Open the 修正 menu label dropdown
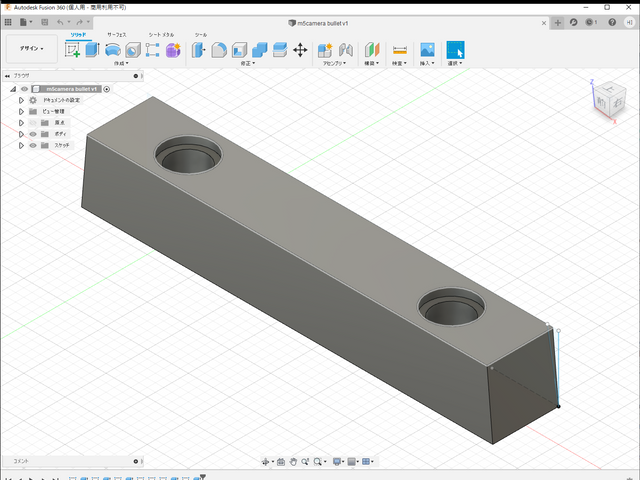Viewport: 640px width, 480px height. pos(247,63)
